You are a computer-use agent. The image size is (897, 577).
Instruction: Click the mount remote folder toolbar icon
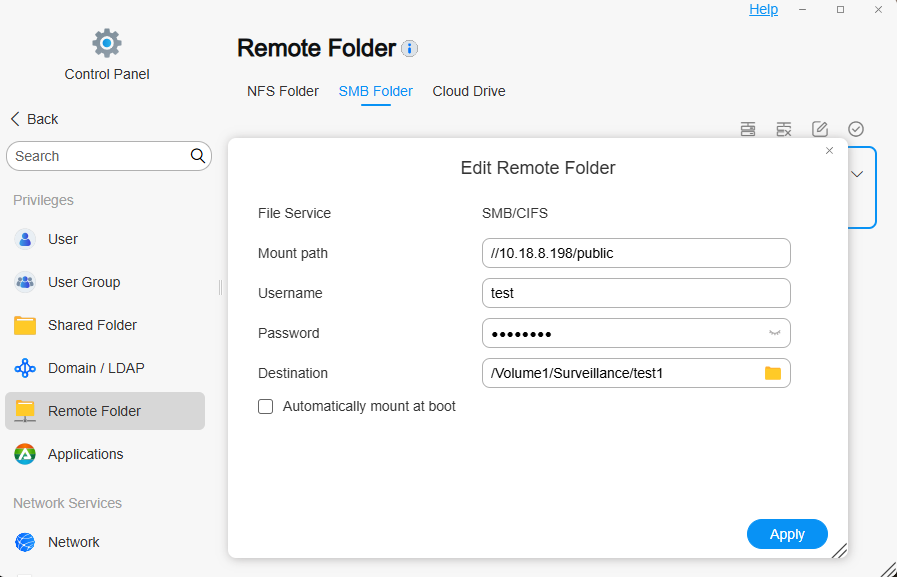pyautogui.click(x=748, y=129)
